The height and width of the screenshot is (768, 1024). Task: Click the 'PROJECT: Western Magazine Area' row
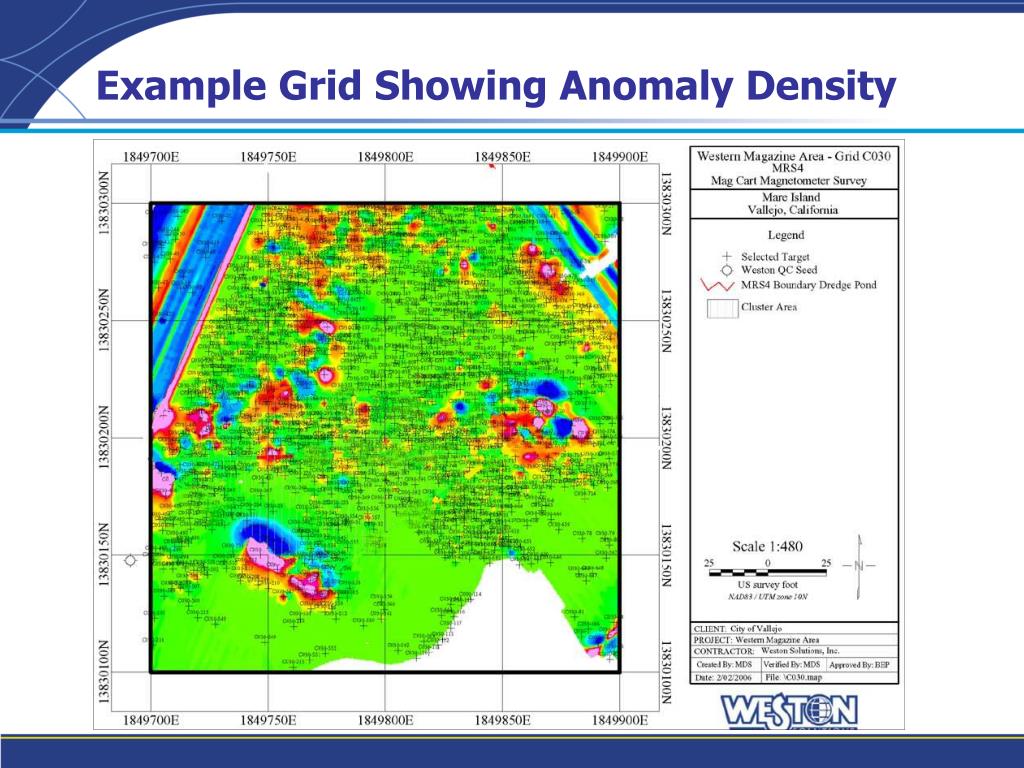coord(794,639)
